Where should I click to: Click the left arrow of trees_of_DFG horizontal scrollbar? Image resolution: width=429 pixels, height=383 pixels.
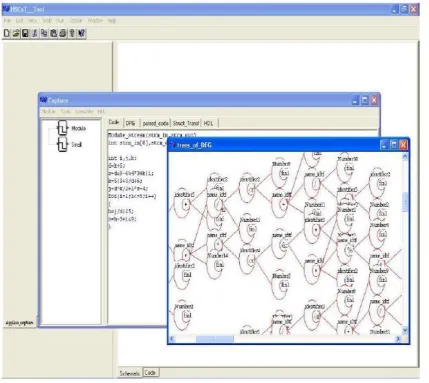[172, 339]
